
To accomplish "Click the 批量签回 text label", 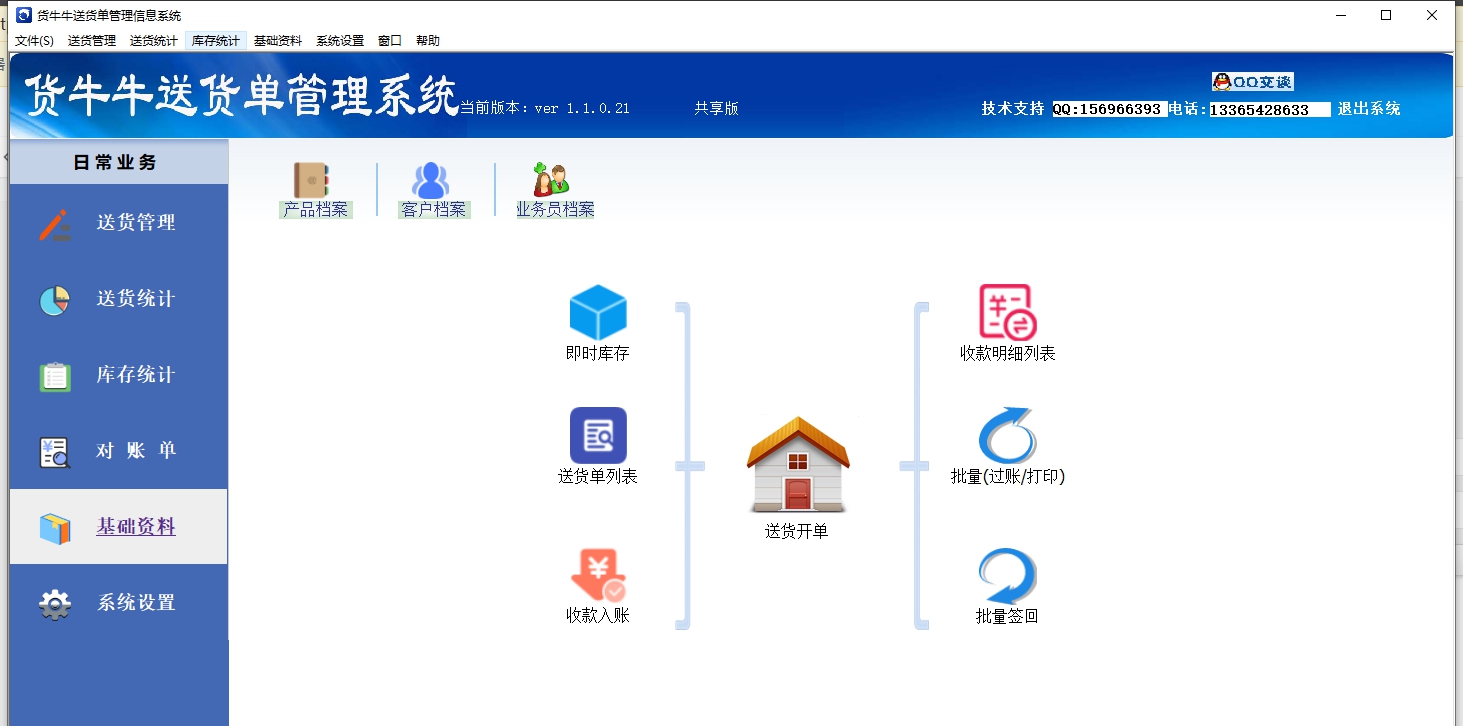I will point(1007,617).
